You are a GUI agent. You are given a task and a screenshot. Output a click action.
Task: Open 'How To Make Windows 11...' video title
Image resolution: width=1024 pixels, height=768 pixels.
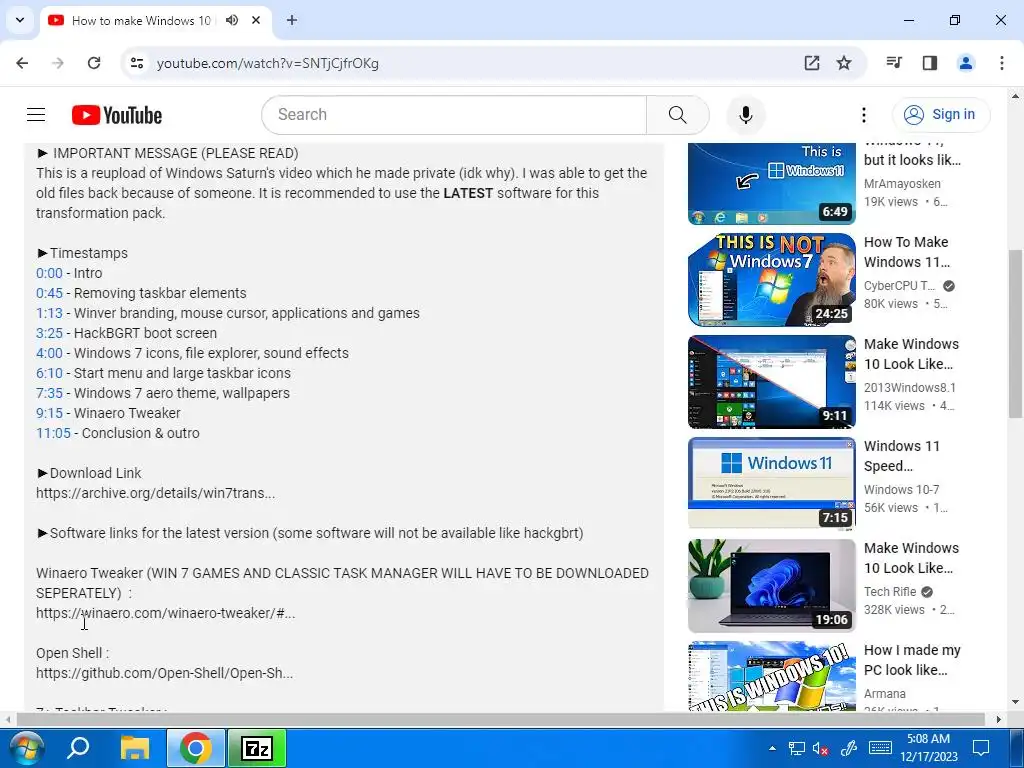click(907, 252)
